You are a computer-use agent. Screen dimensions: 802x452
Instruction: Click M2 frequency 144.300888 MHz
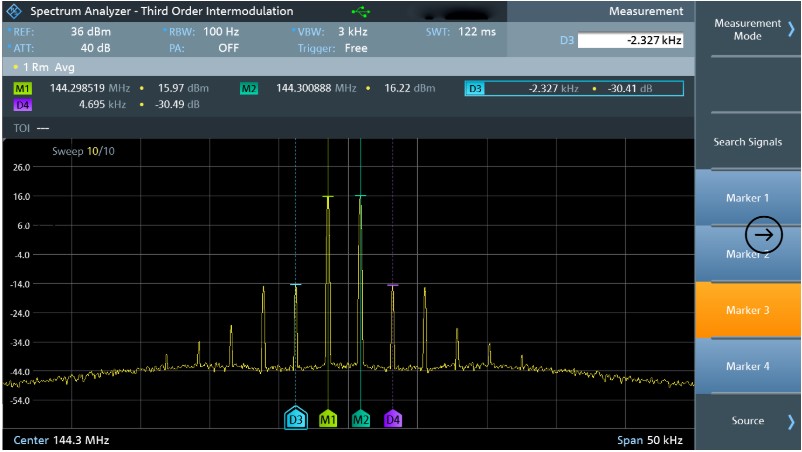316,88
